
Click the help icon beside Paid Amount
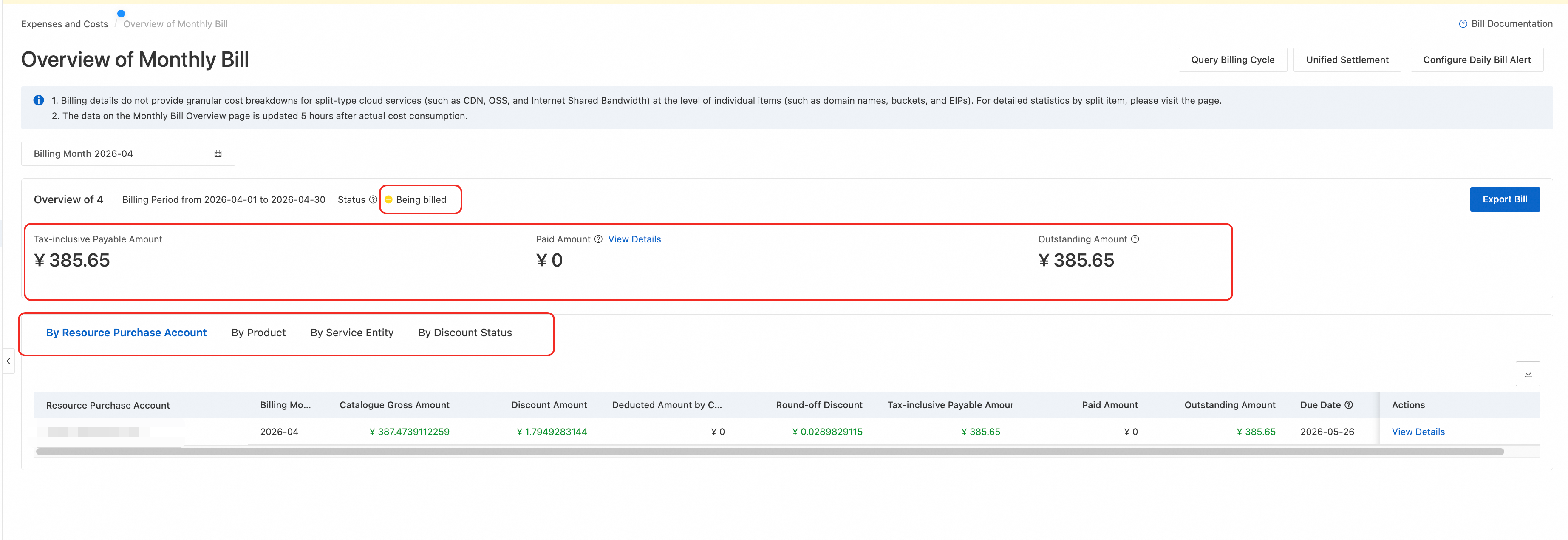598,239
